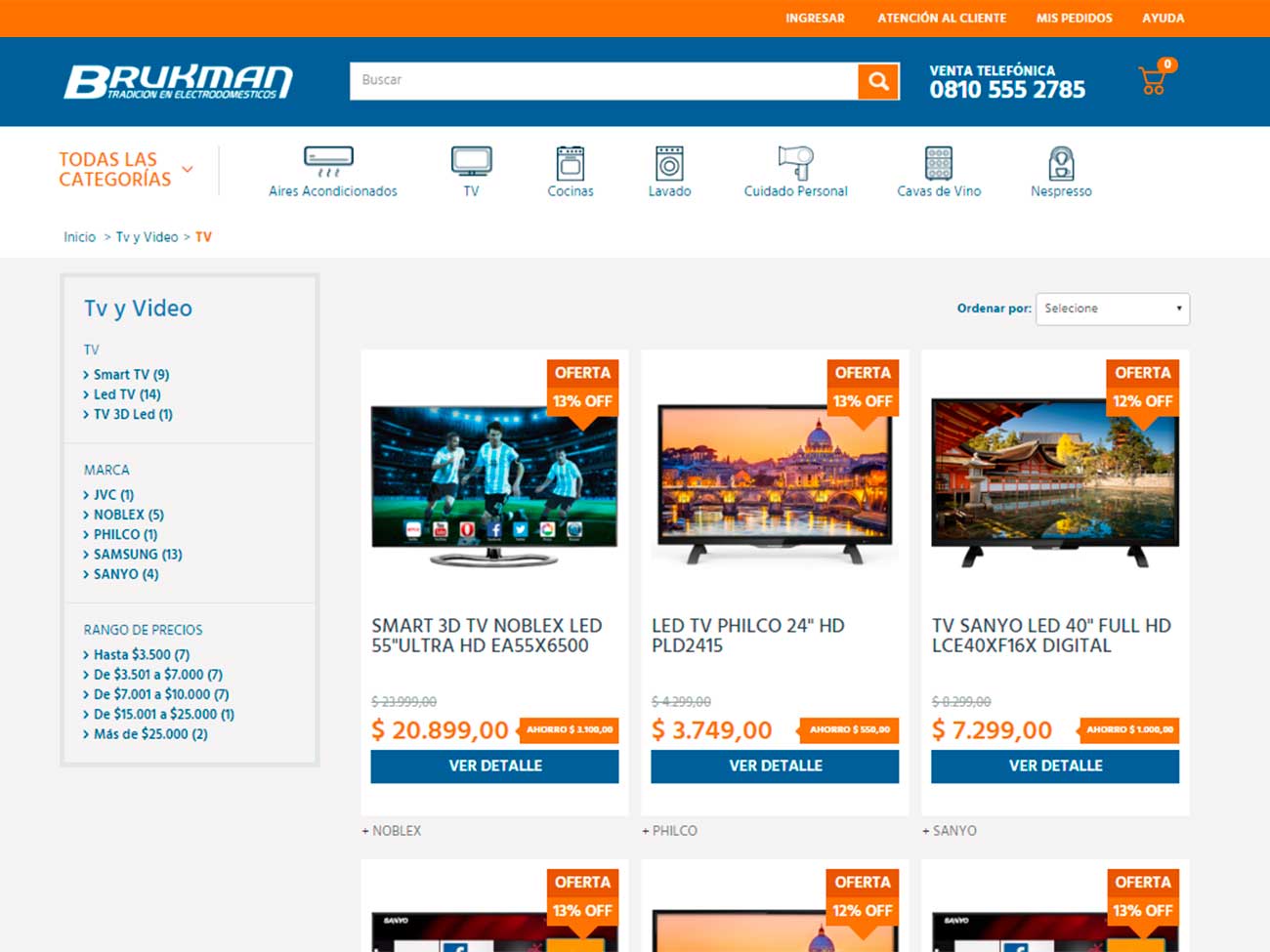Select the Cocinas category icon

(571, 163)
